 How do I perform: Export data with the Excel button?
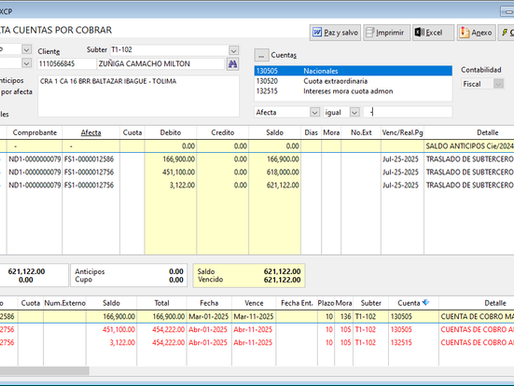(x=433, y=32)
